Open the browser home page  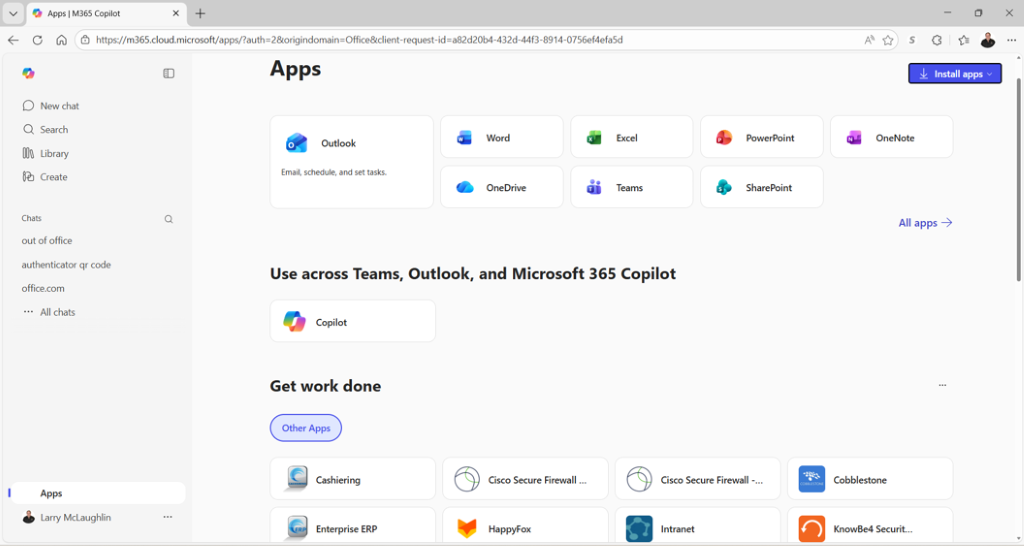61,40
